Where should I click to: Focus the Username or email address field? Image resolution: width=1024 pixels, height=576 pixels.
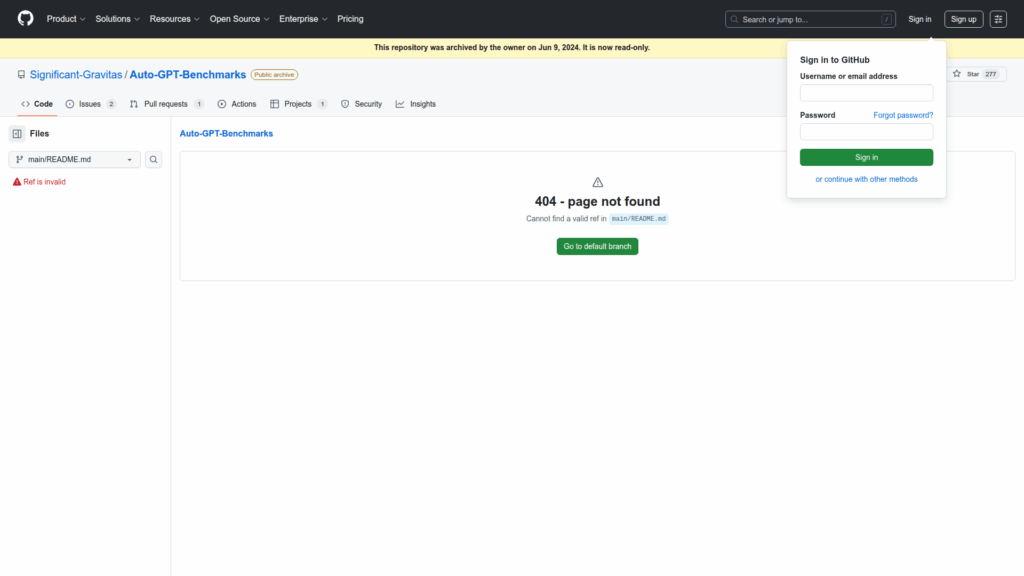click(866, 93)
